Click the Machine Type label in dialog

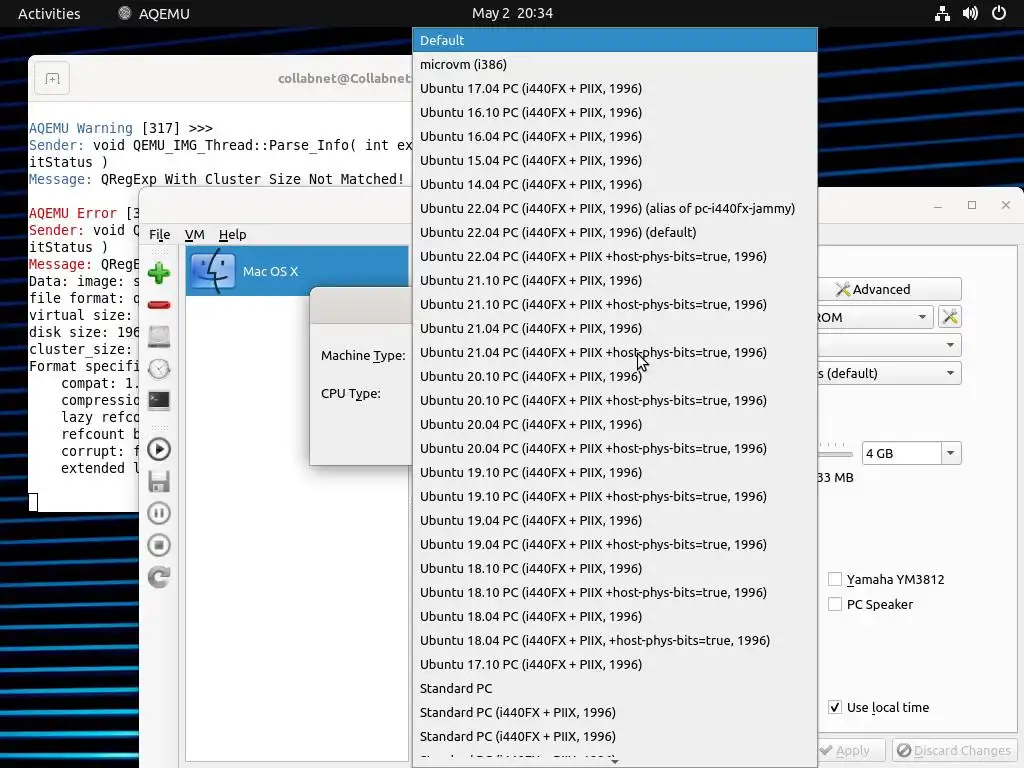[x=363, y=355]
